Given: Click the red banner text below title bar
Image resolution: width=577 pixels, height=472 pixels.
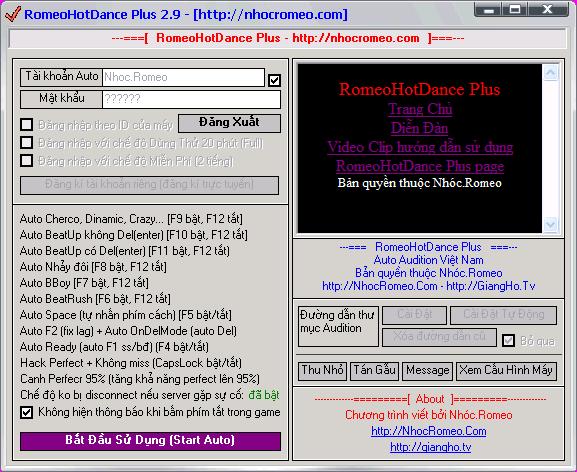Looking at the screenshot, I should 288,38.
